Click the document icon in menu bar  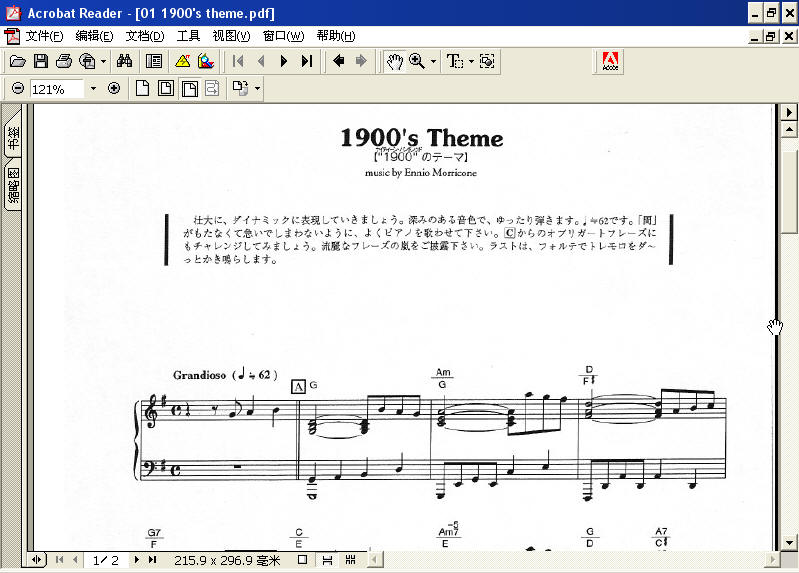click(x=12, y=36)
